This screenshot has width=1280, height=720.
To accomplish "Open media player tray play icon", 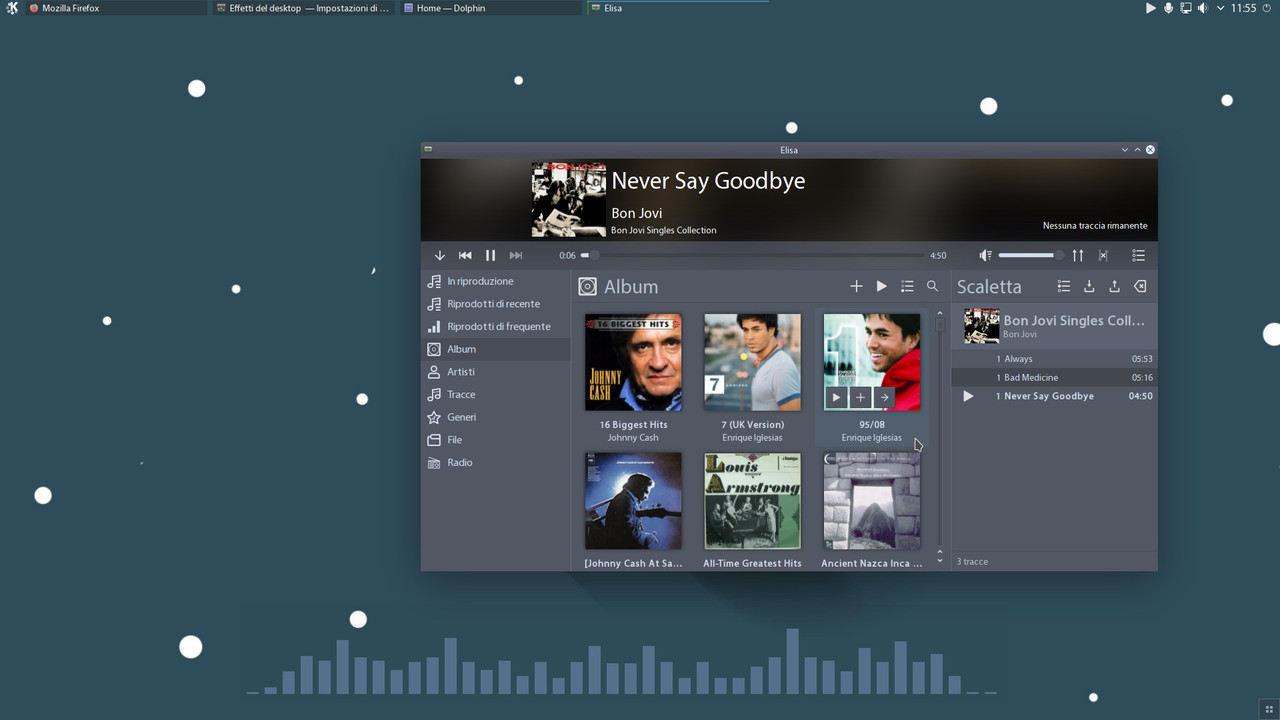I will [x=1150, y=8].
